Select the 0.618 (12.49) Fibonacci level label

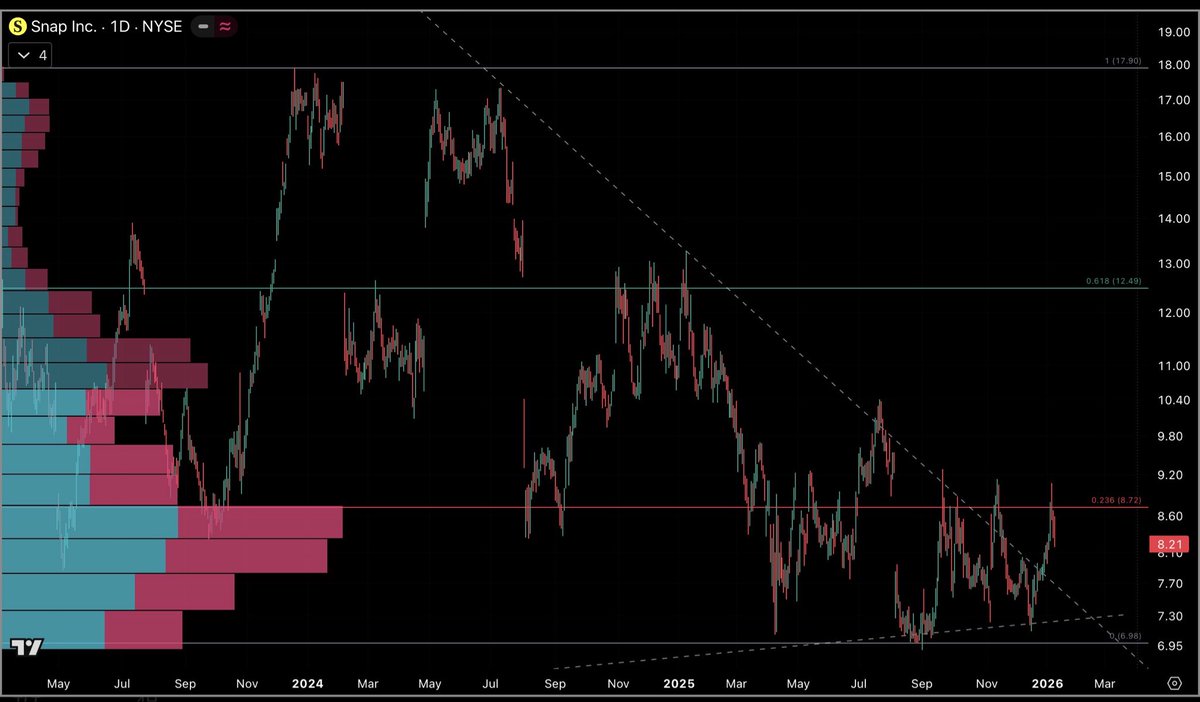(x=1116, y=281)
